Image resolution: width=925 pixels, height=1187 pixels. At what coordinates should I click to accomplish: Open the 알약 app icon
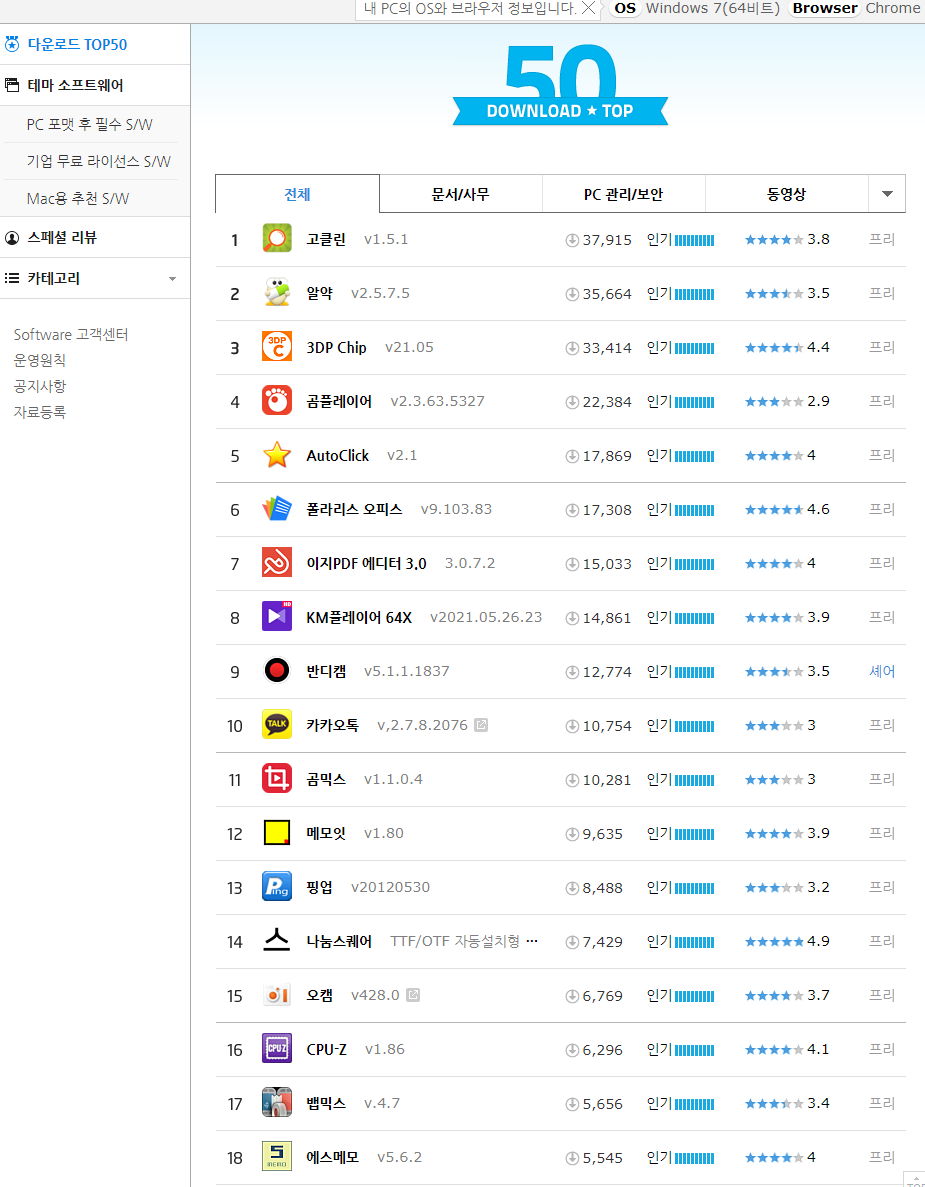coord(277,293)
